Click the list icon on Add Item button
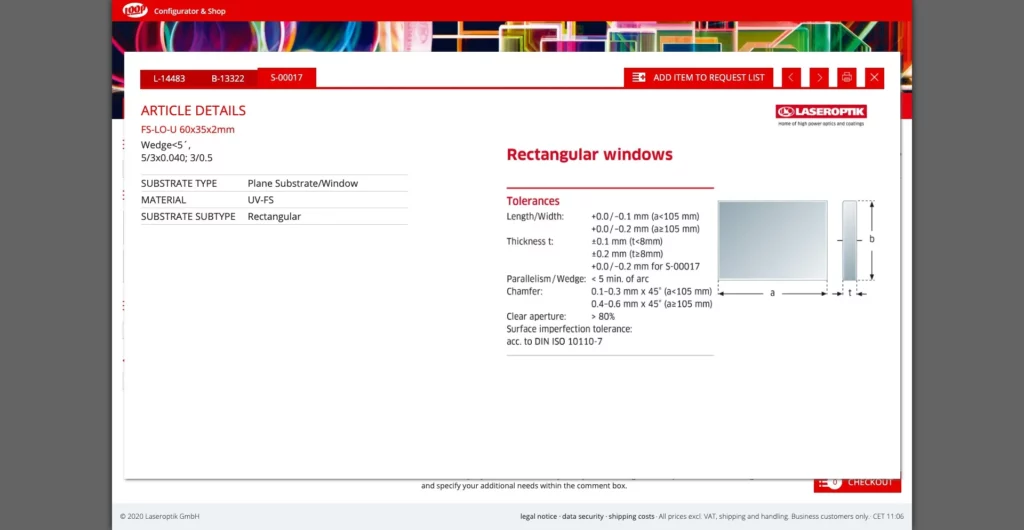Screen dimensions: 1024x530 click(x=639, y=77)
